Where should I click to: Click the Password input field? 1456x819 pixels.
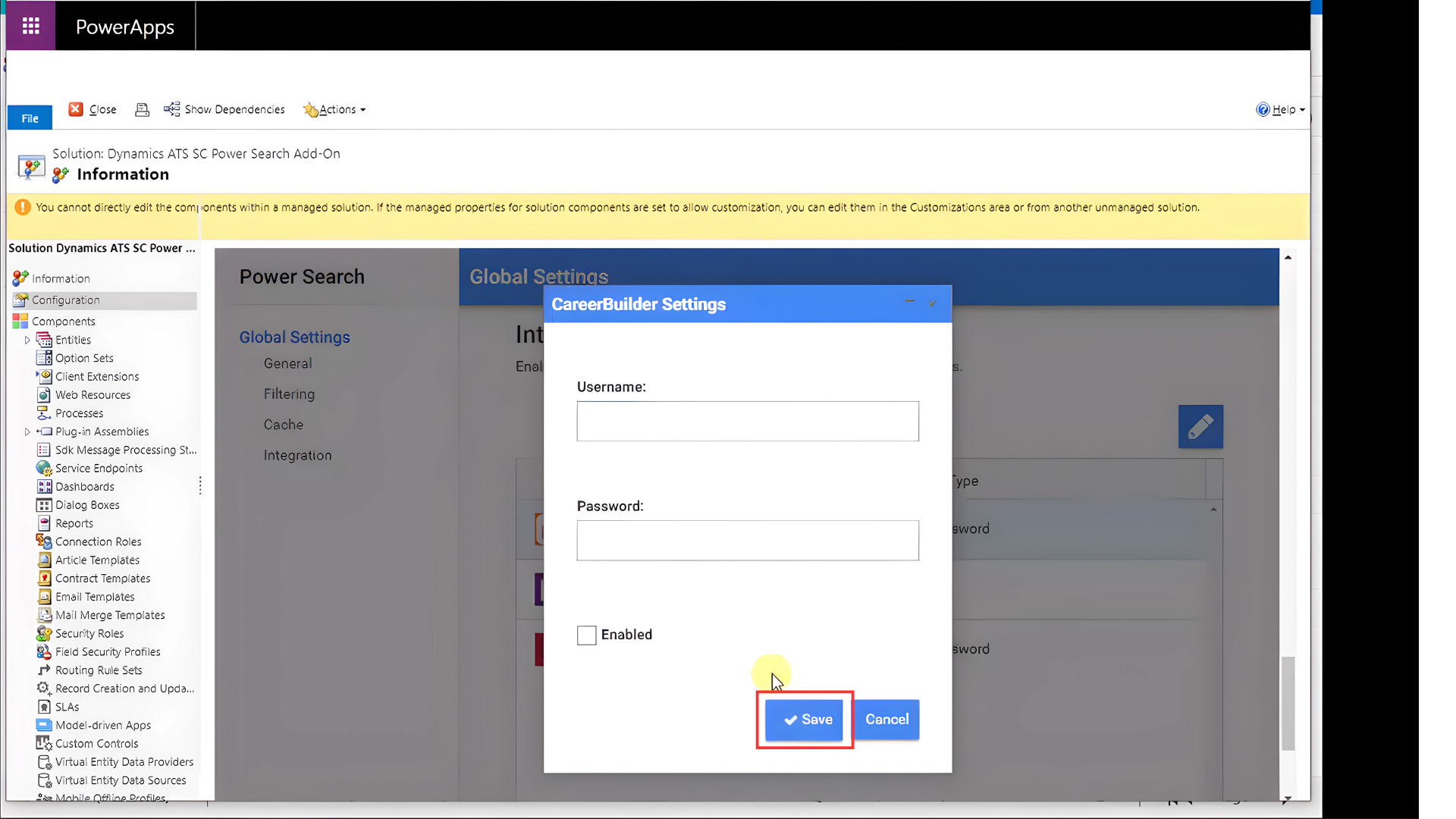pyautogui.click(x=748, y=541)
